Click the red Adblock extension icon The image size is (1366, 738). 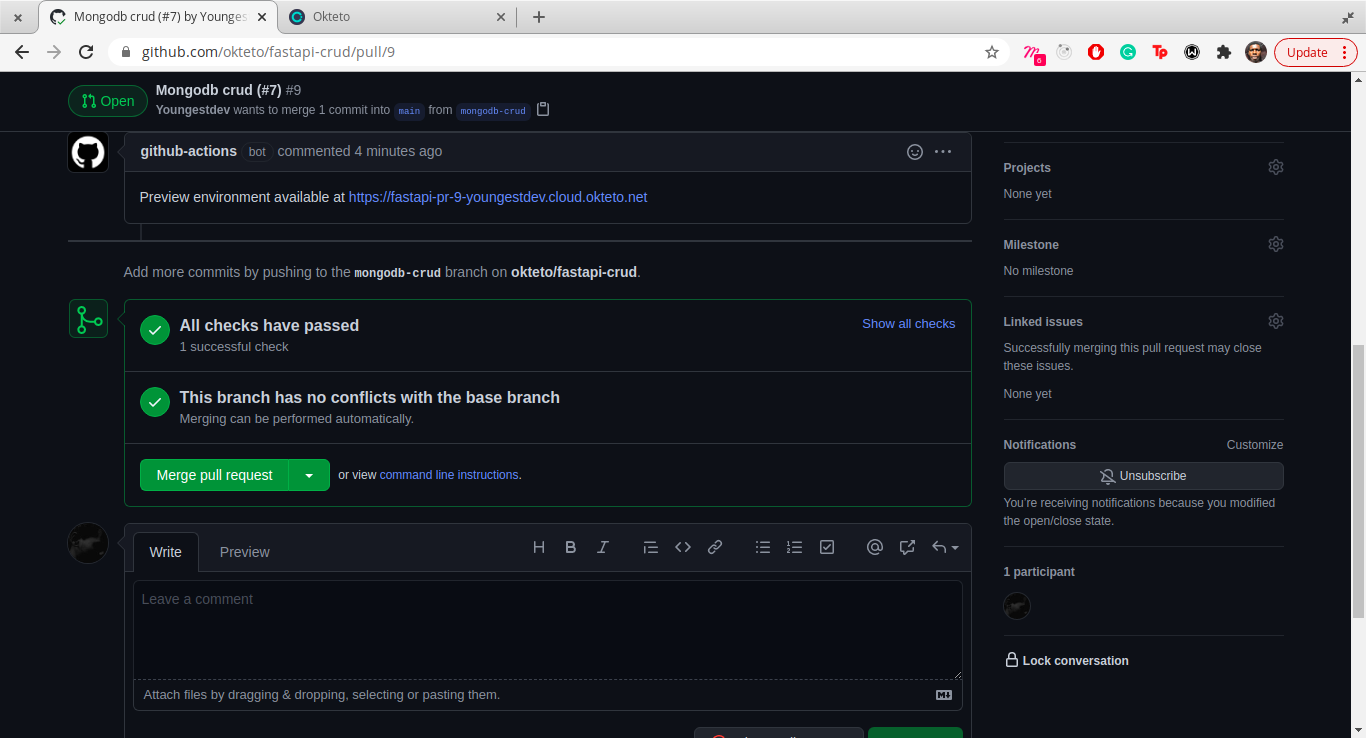pos(1096,52)
